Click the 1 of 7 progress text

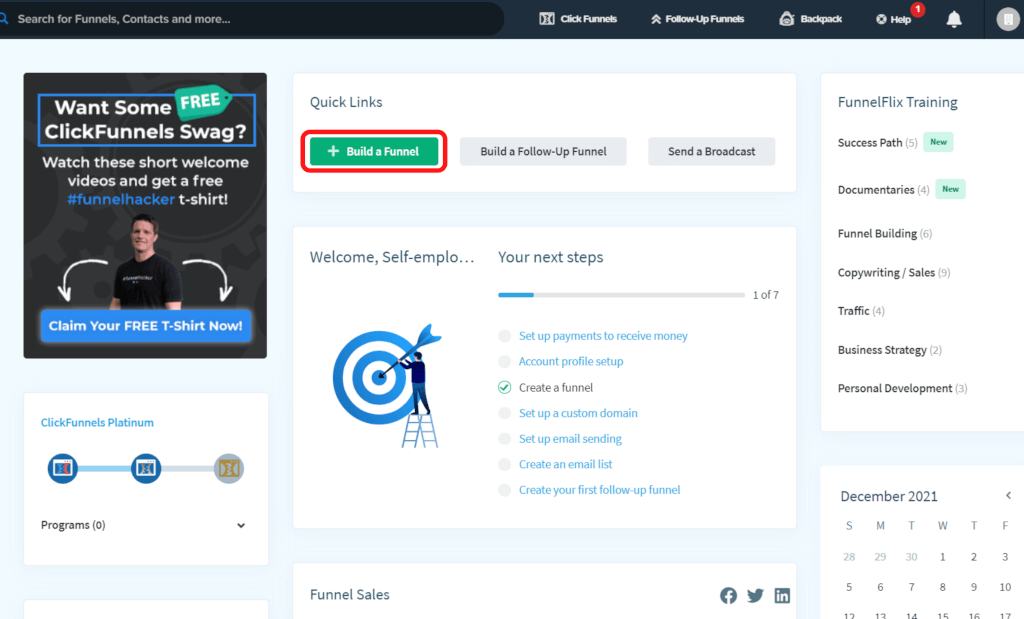(765, 295)
